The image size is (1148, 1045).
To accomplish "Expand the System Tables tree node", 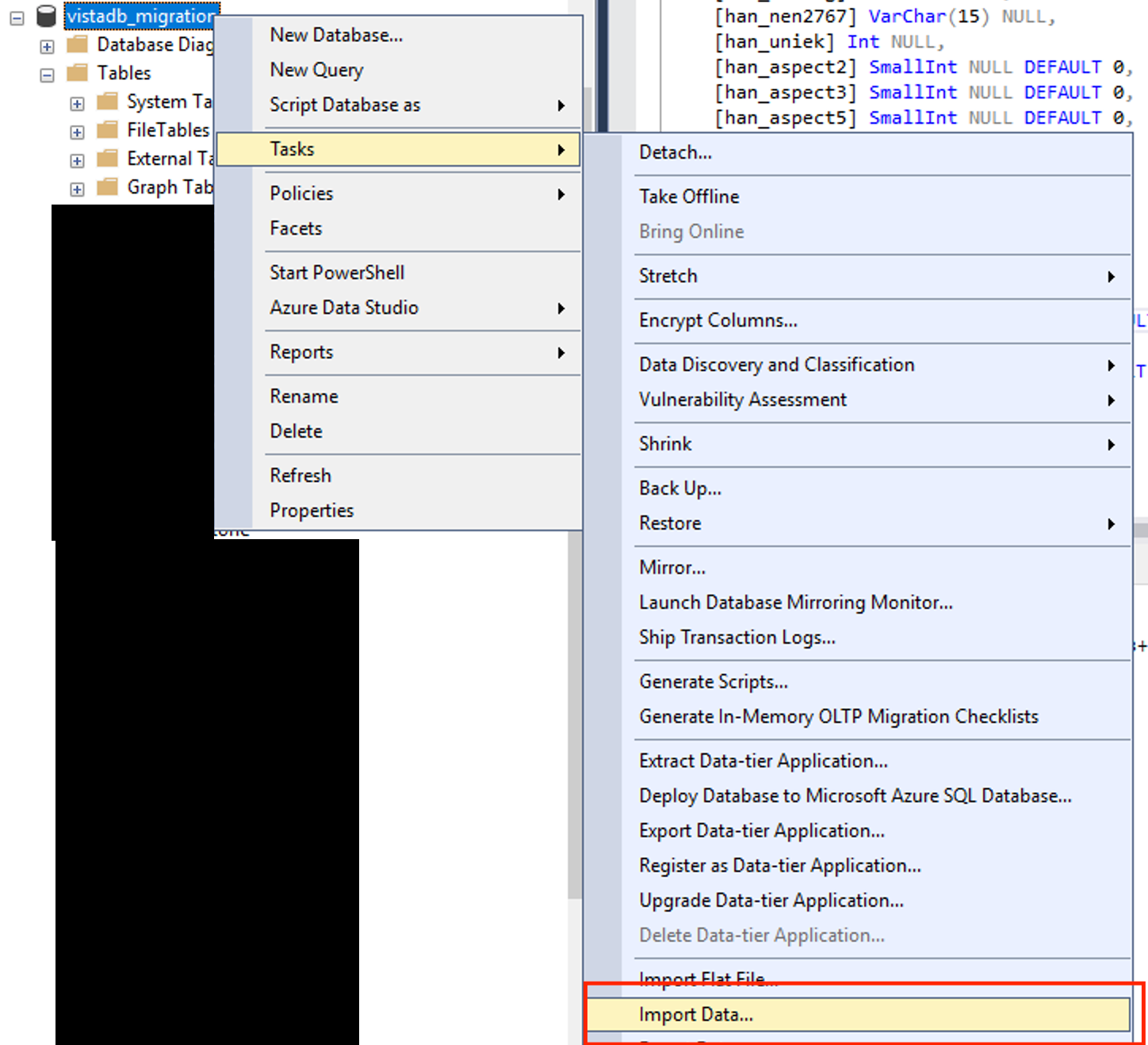I will point(76,103).
